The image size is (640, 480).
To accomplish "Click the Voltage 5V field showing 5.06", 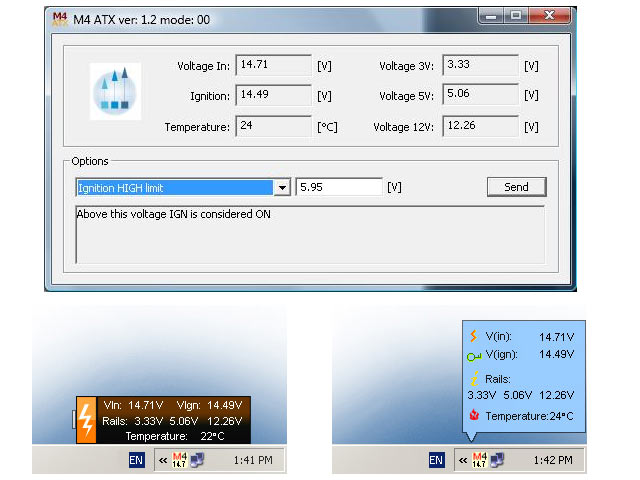I will tap(480, 94).
